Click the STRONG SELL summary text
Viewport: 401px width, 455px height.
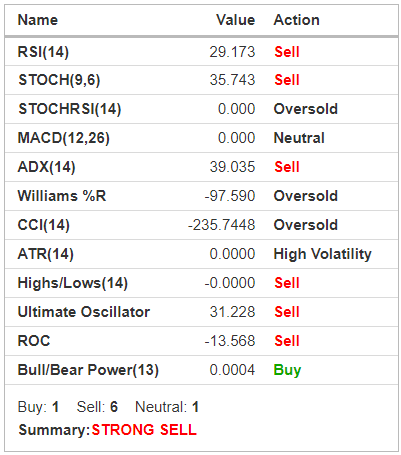pyautogui.click(x=144, y=430)
